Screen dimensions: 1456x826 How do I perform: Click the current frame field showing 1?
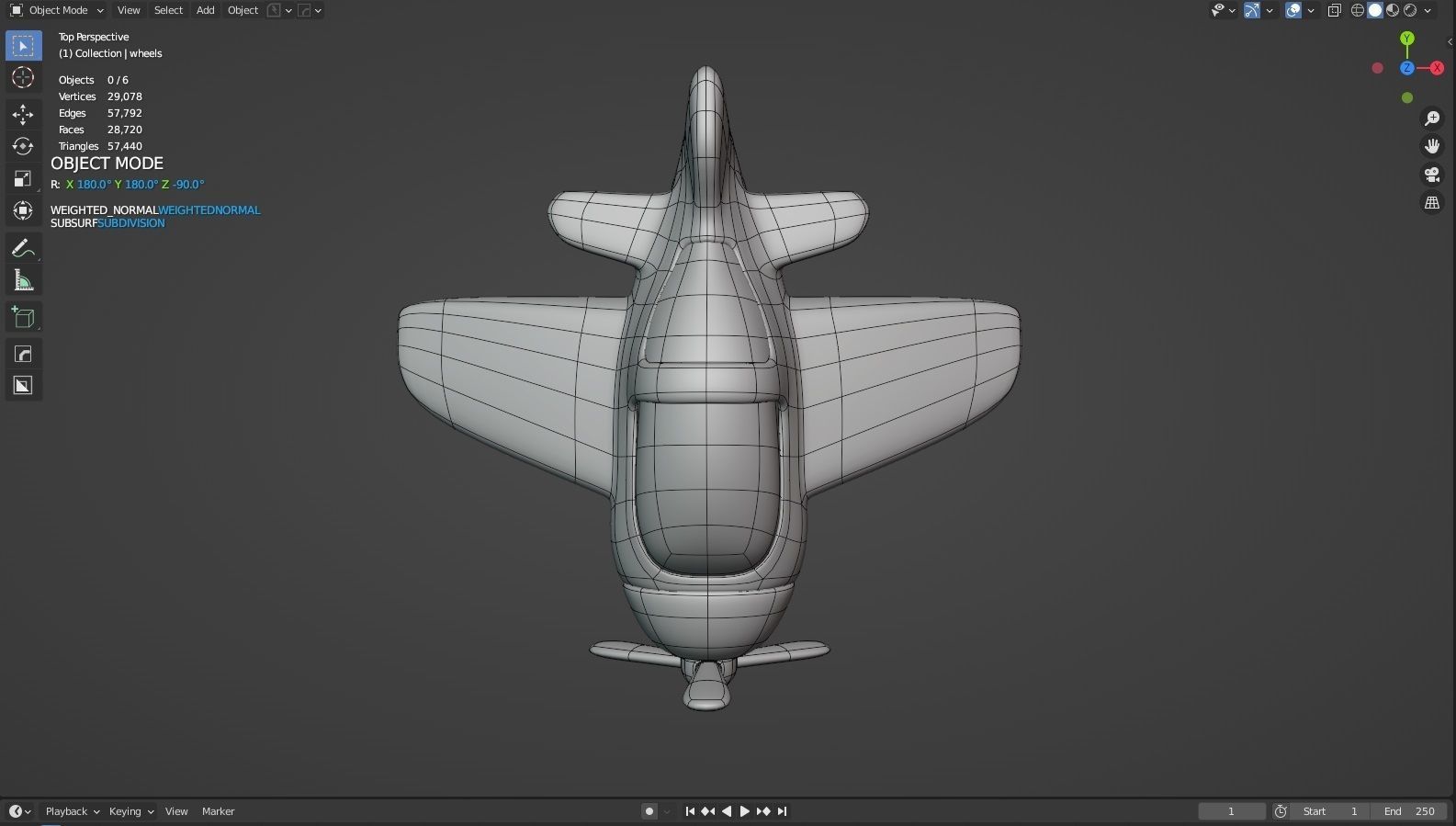(1231, 811)
